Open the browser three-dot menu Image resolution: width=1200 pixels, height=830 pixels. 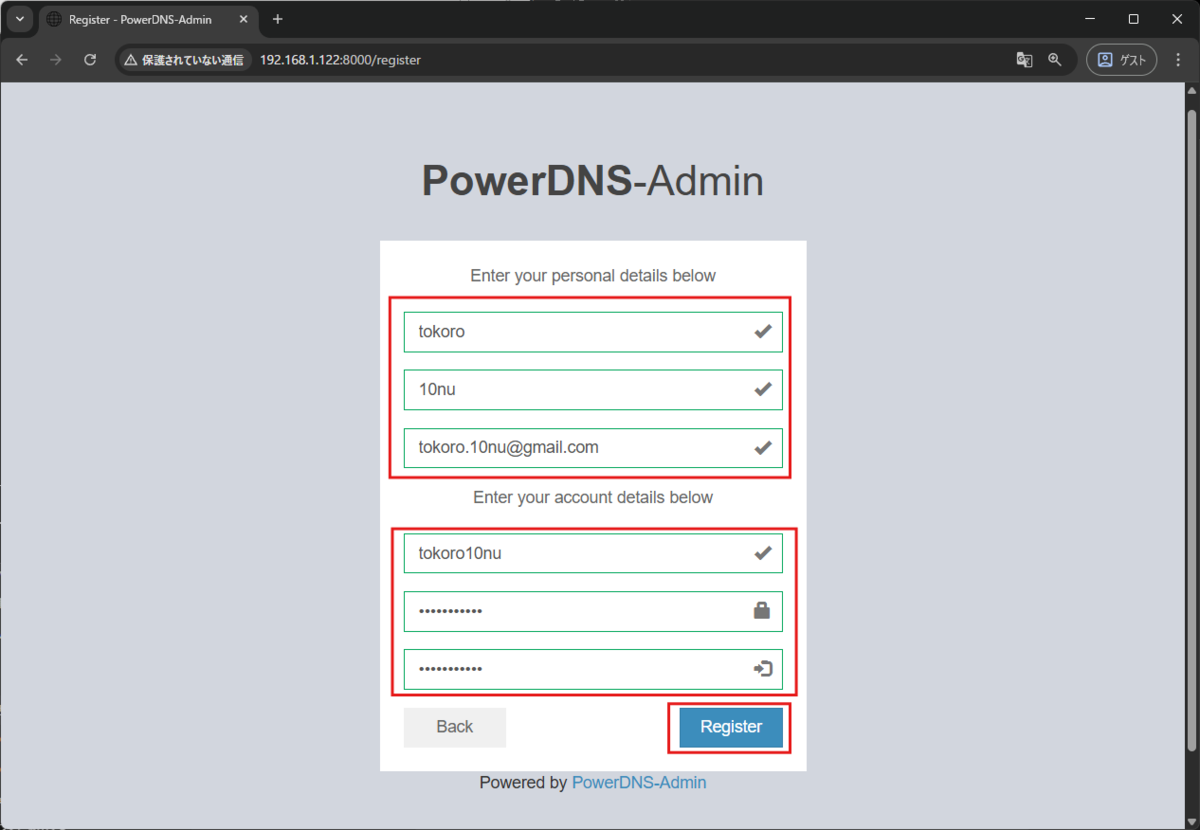pyautogui.click(x=1177, y=60)
